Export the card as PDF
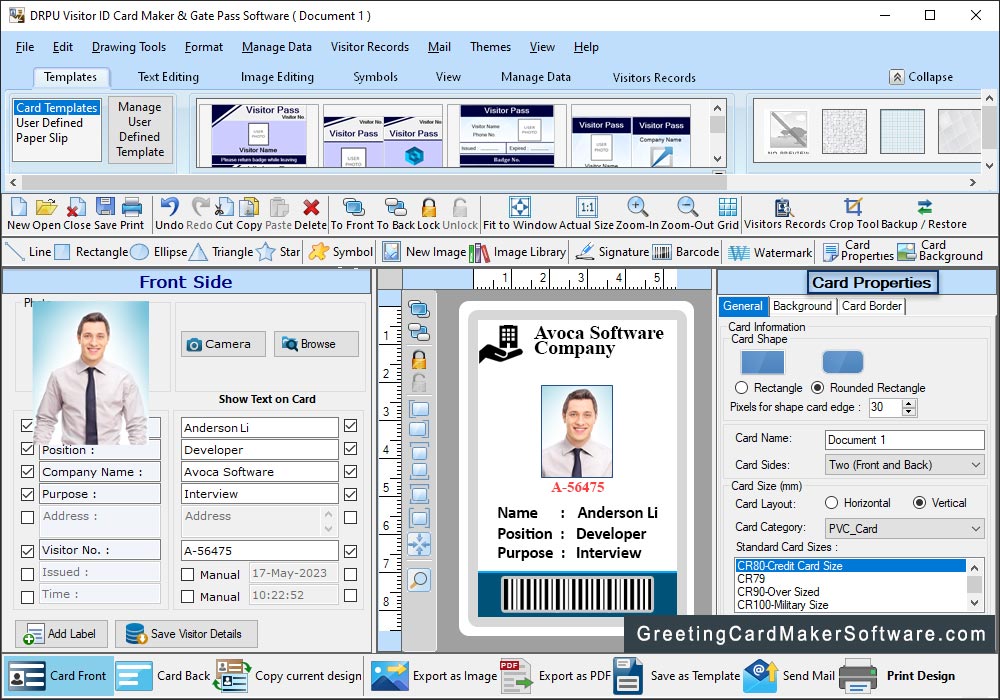 [555, 676]
